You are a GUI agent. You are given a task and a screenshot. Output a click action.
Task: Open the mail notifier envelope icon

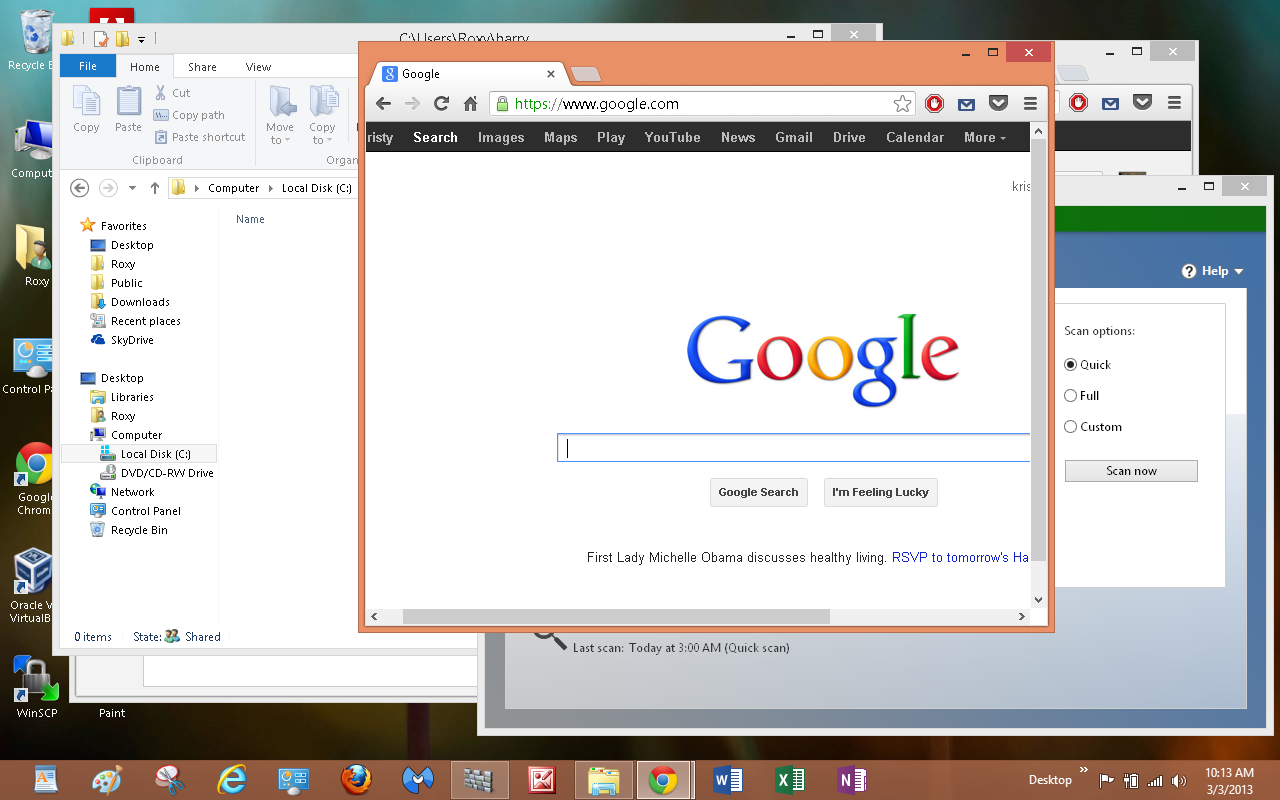pyautogui.click(x=966, y=103)
